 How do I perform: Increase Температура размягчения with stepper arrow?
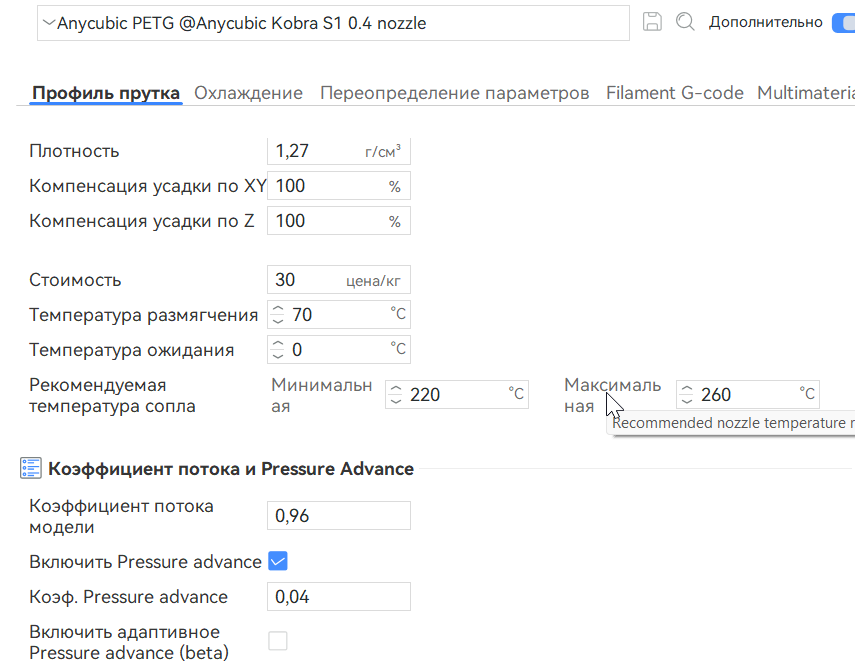(x=276, y=309)
